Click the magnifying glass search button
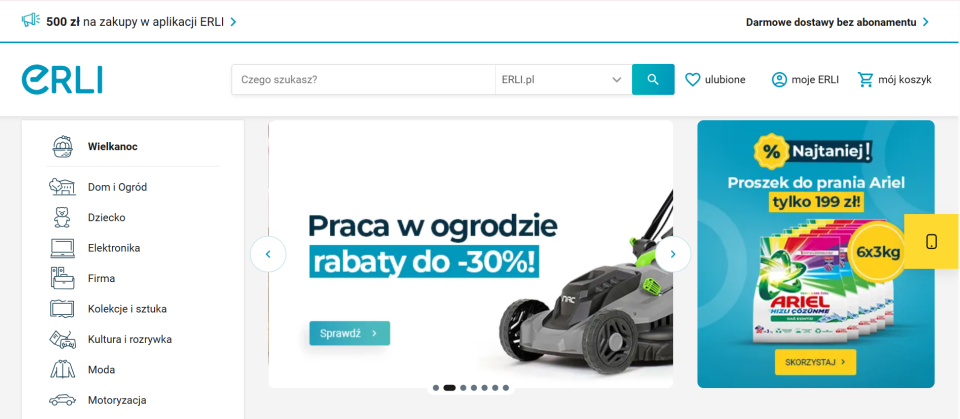 tap(653, 80)
